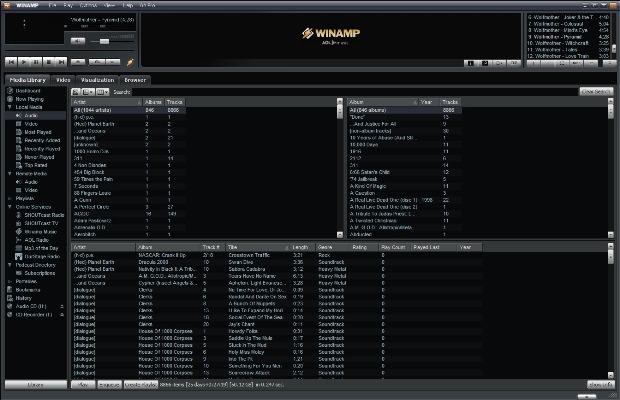This screenshot has height=400, width=620.
Task: Open the Winamp main menu icon
Action: (7, 5)
